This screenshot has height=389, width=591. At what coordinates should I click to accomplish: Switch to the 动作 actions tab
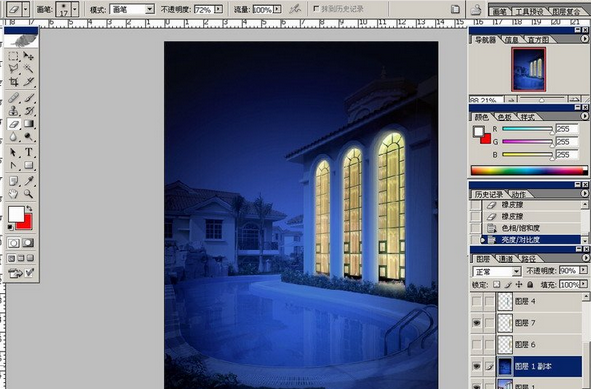coord(519,194)
